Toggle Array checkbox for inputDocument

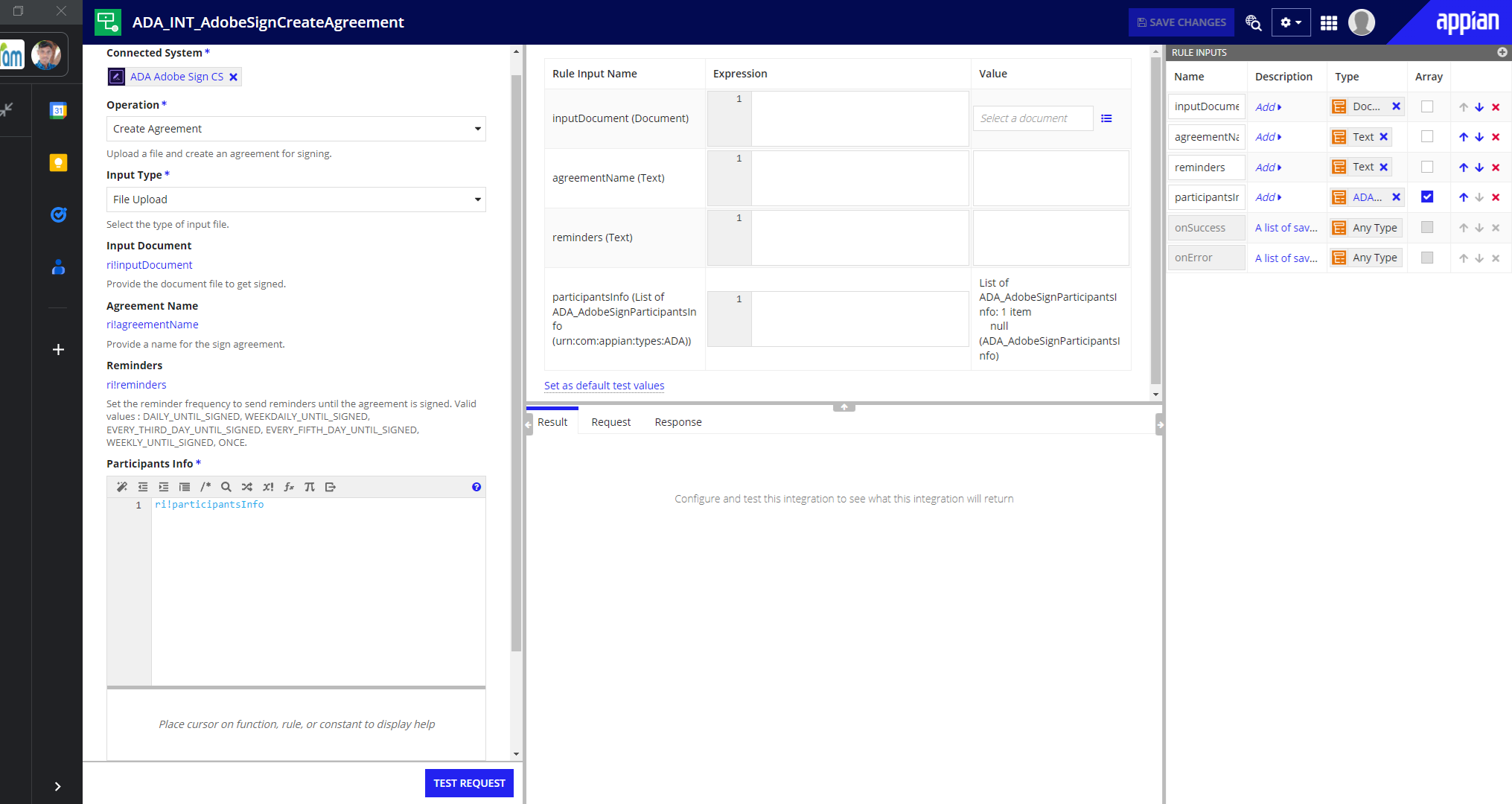tap(1427, 106)
